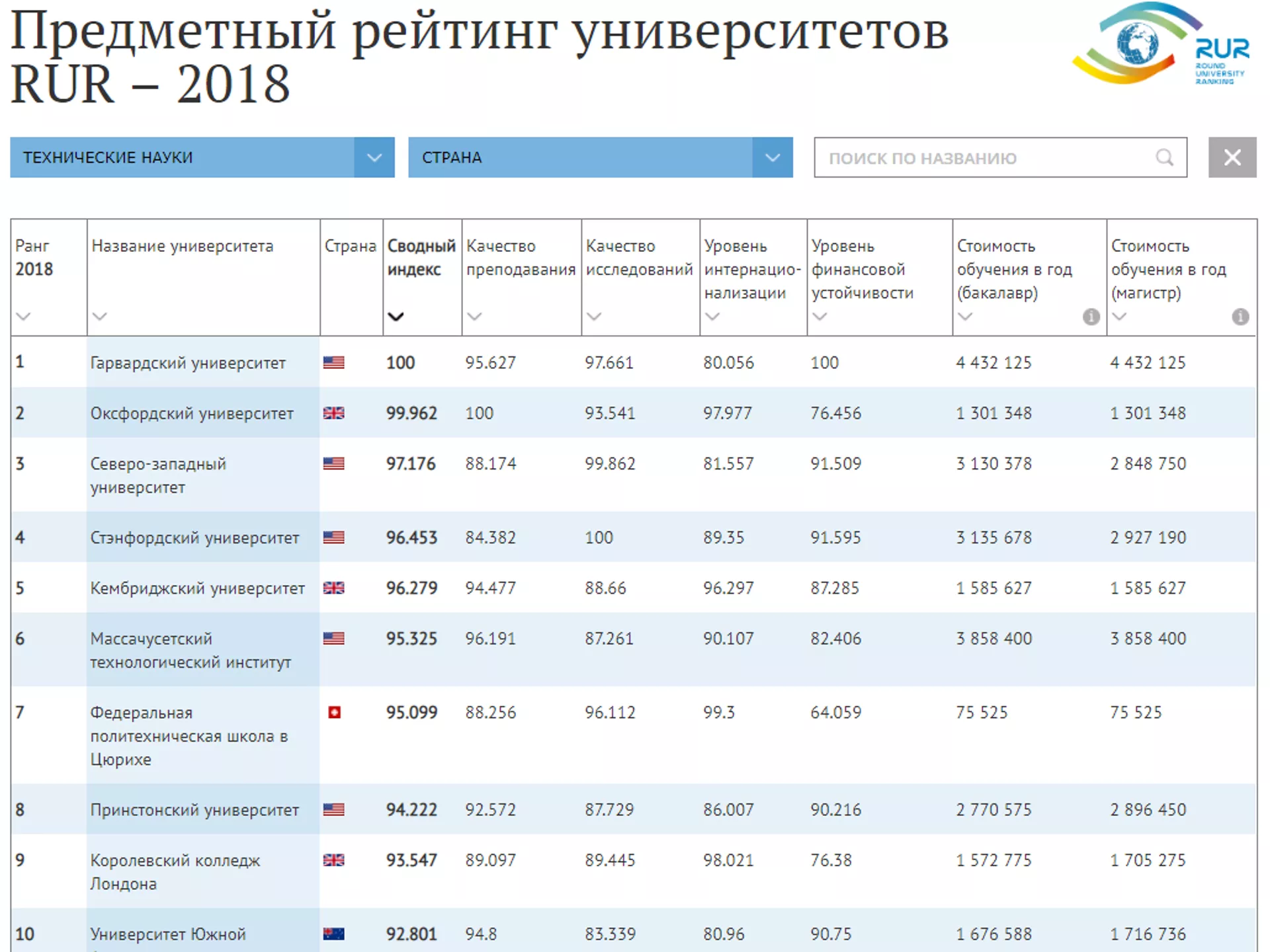Sort by Уровень интернационализации column arrow
Viewport: 1270px width, 952px height.
click(712, 316)
